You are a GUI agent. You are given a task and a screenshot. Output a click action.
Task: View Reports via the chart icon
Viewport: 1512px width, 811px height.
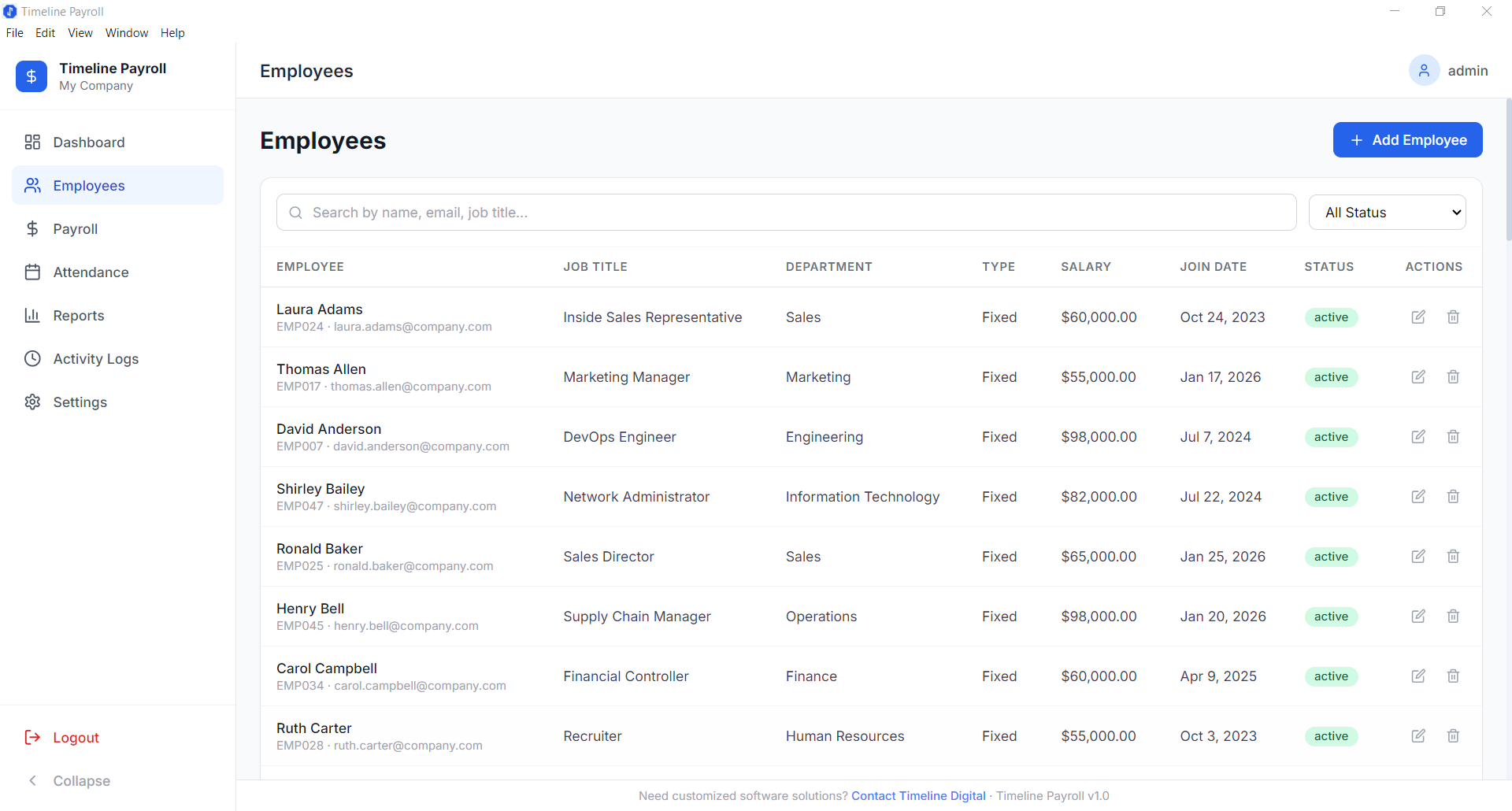pyautogui.click(x=31, y=315)
